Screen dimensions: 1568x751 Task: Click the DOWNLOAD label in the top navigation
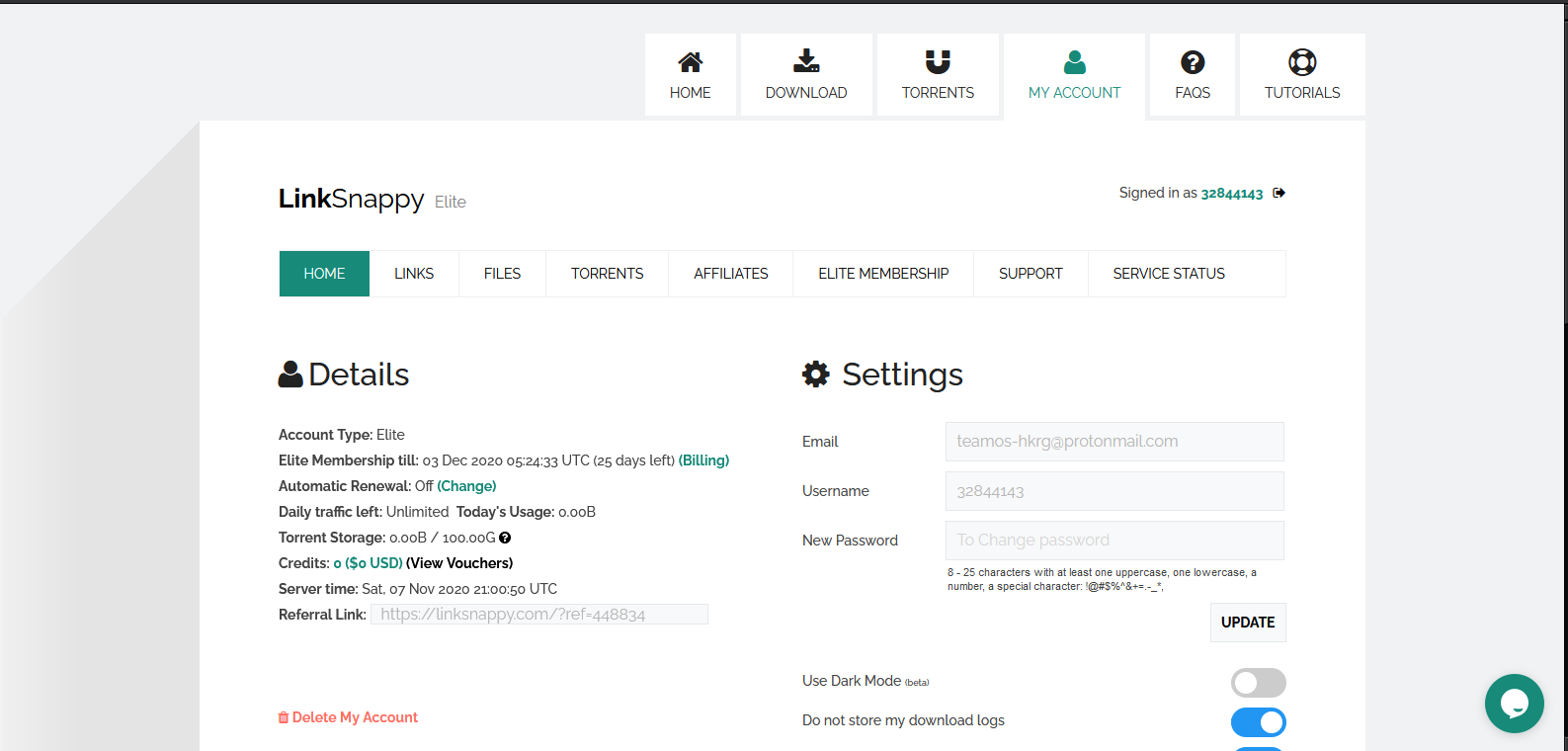click(806, 93)
